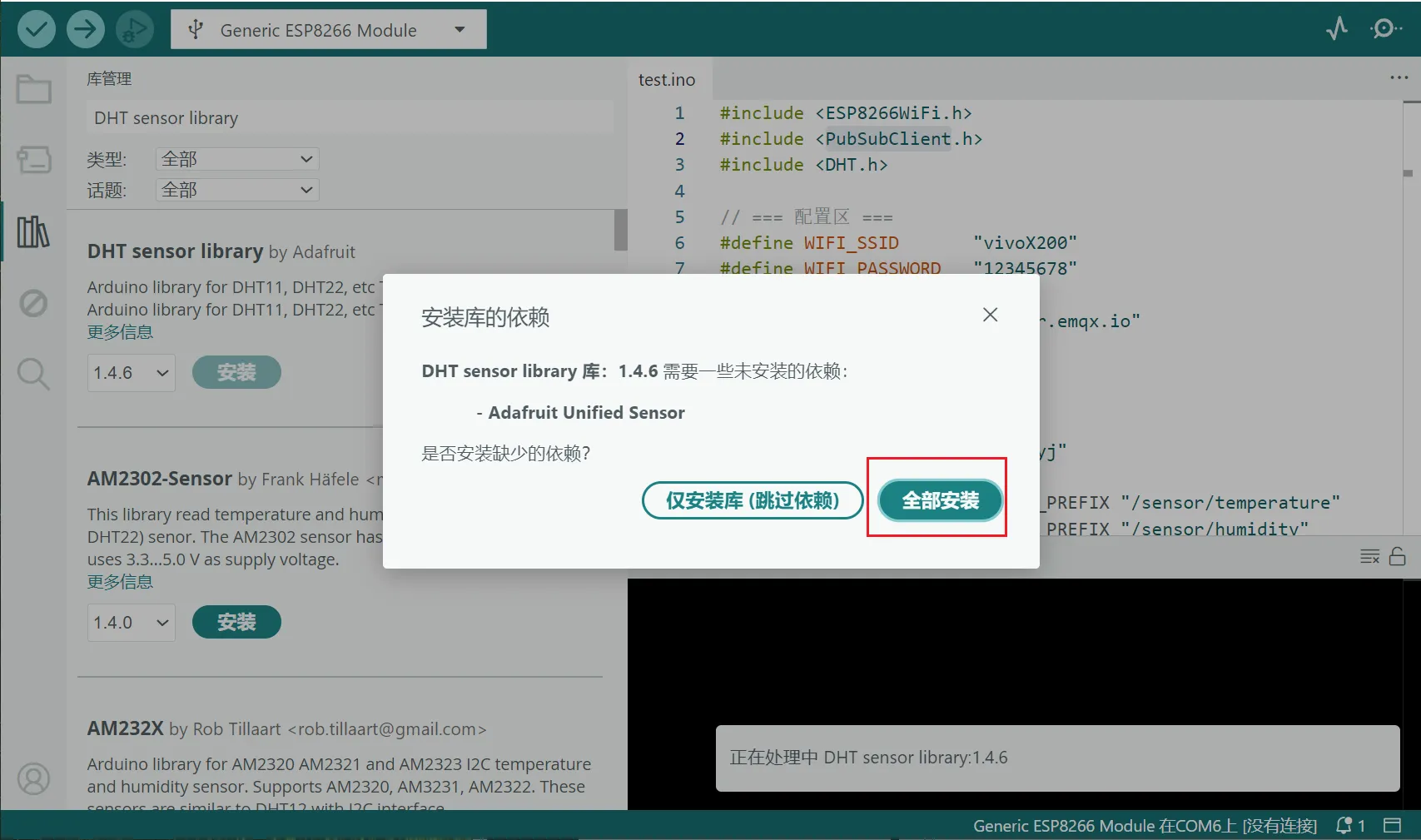Click the AM232X library title
This screenshot has width=1421, height=840.
pos(126,728)
